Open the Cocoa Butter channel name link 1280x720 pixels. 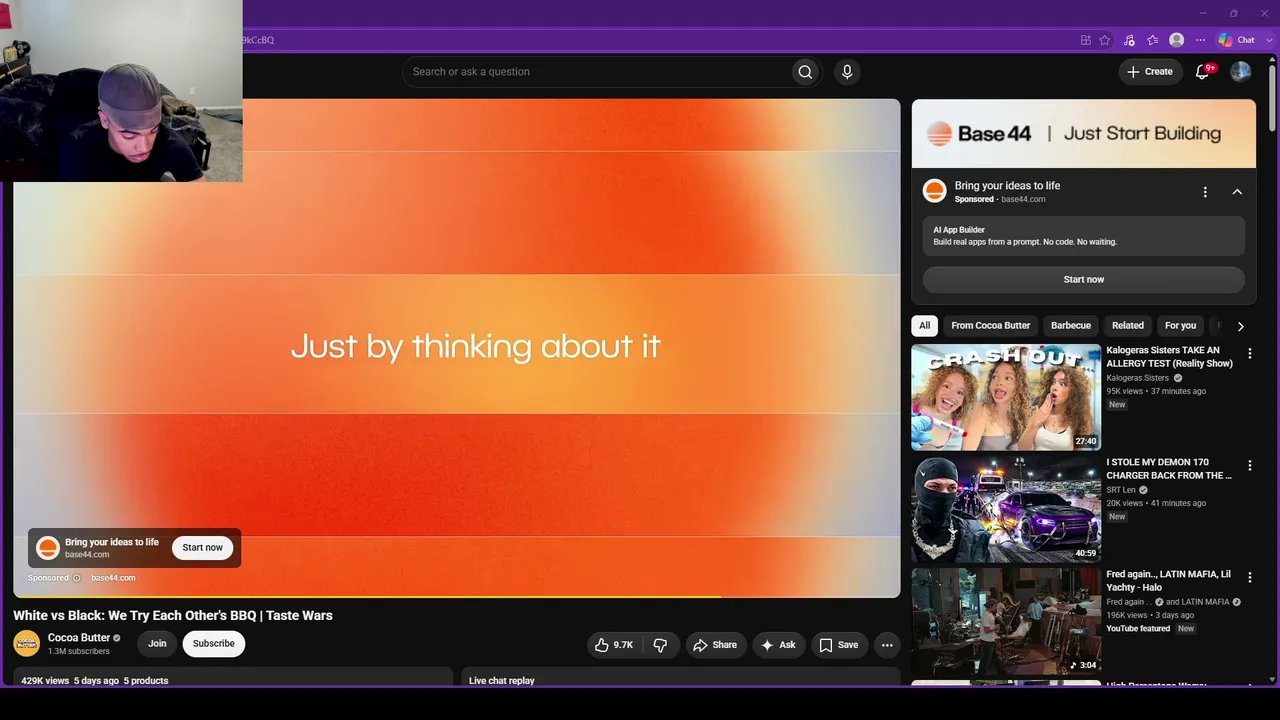pos(79,638)
